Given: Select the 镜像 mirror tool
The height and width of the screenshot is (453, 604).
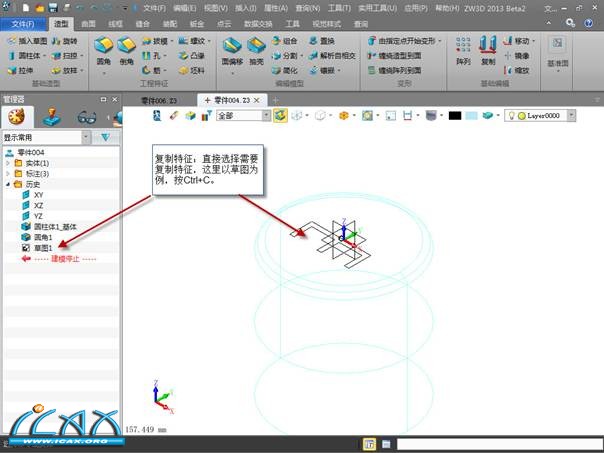Looking at the screenshot, I should 517,55.
